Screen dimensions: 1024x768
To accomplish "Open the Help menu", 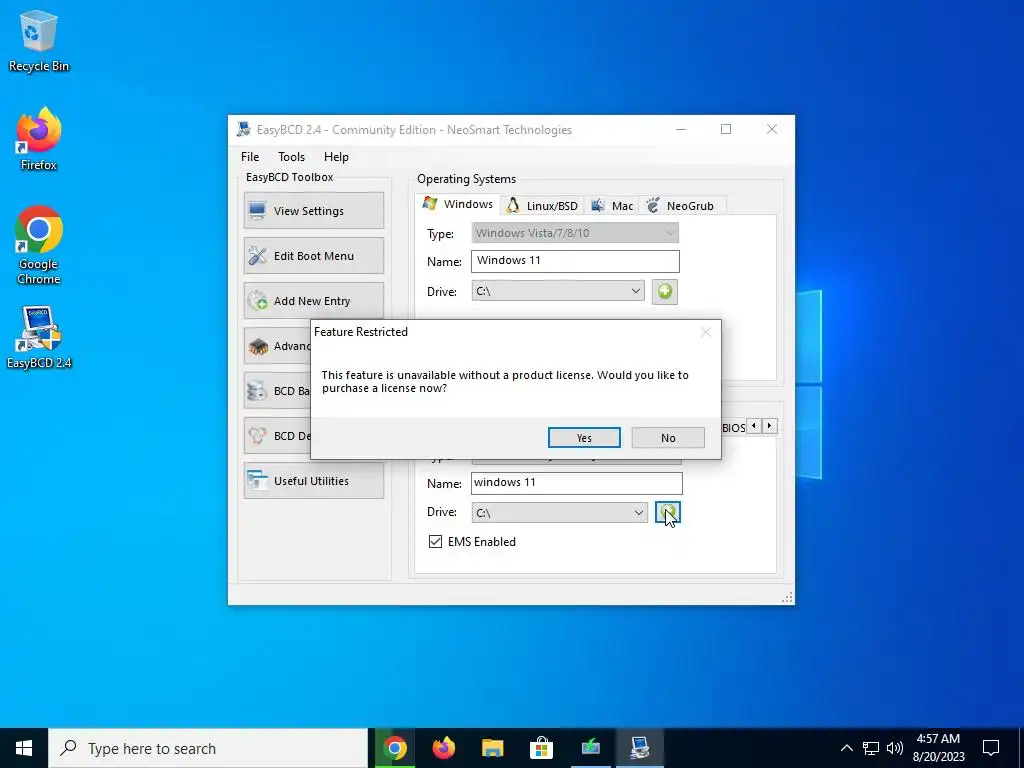I will coord(336,157).
